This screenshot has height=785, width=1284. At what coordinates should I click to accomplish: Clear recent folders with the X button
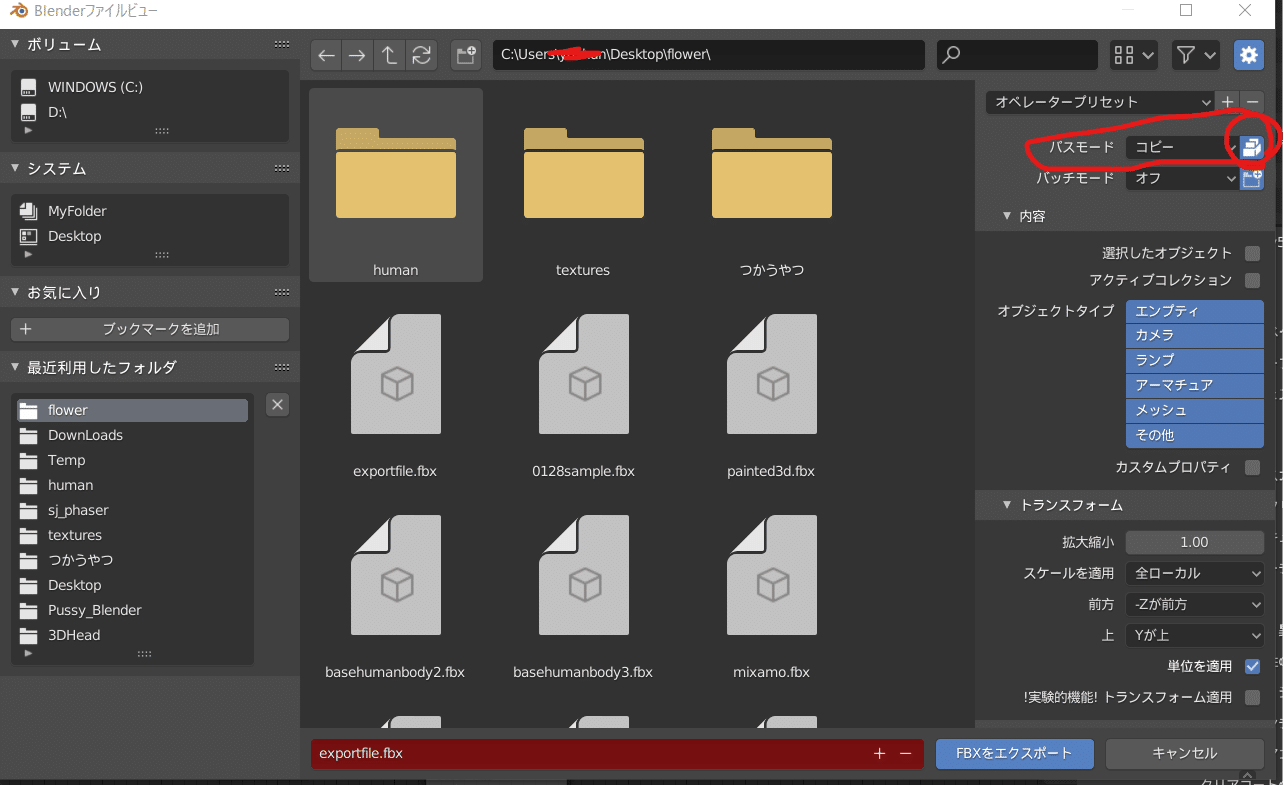[278, 405]
